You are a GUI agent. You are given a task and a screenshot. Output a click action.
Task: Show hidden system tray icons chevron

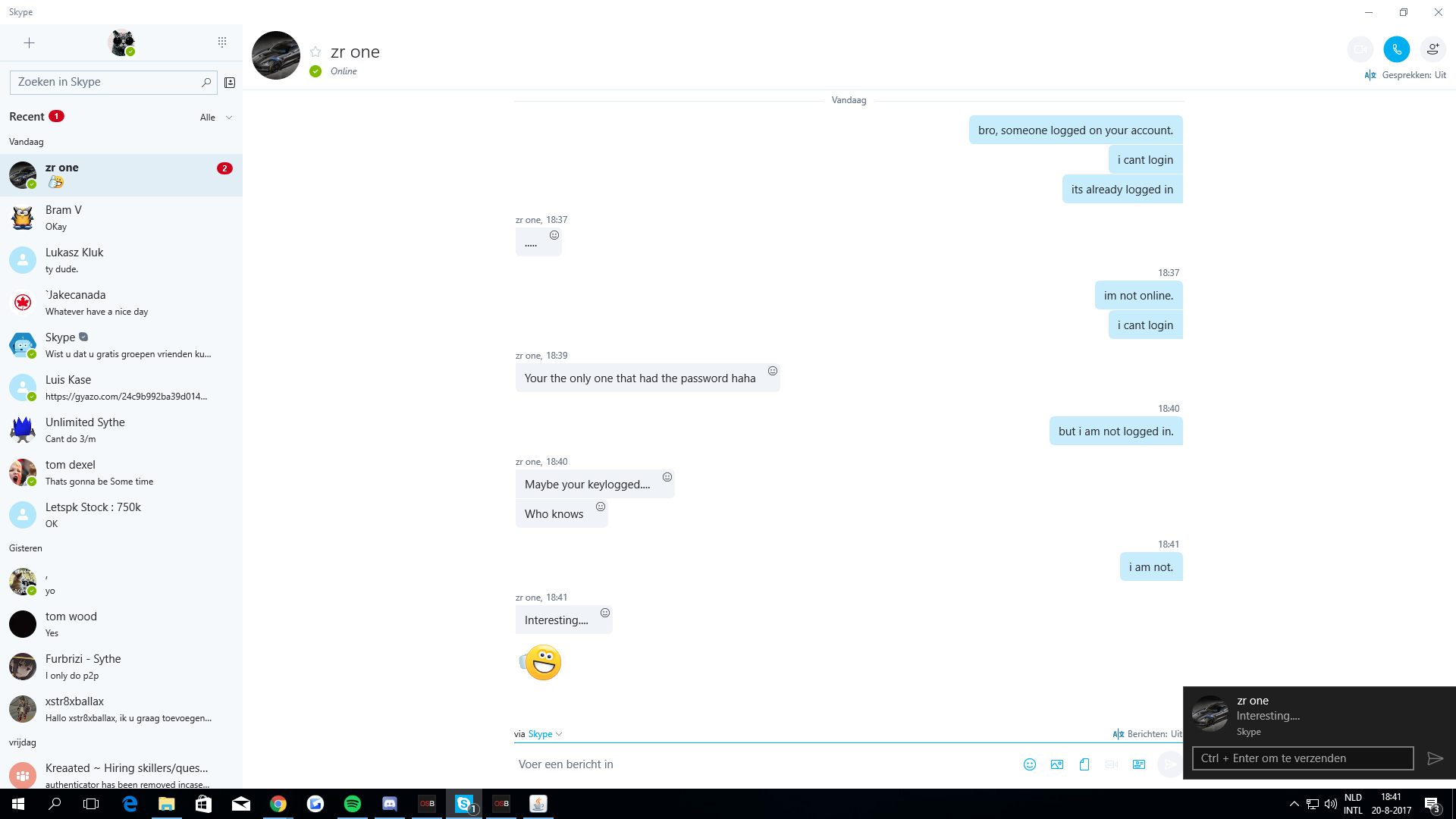click(1294, 804)
